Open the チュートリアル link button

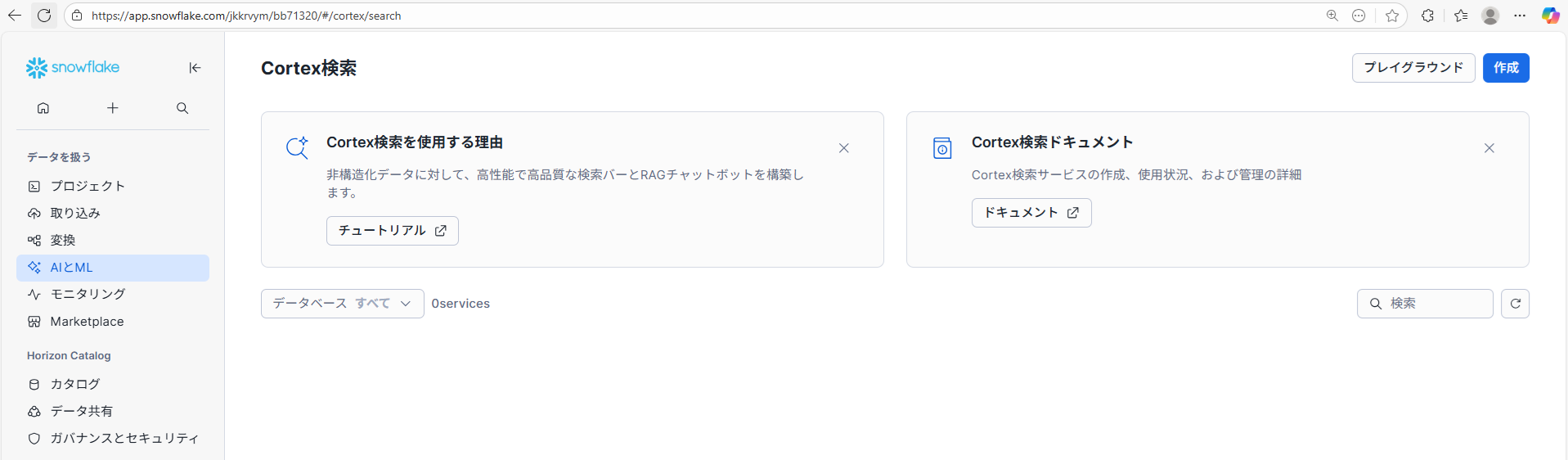tap(393, 231)
